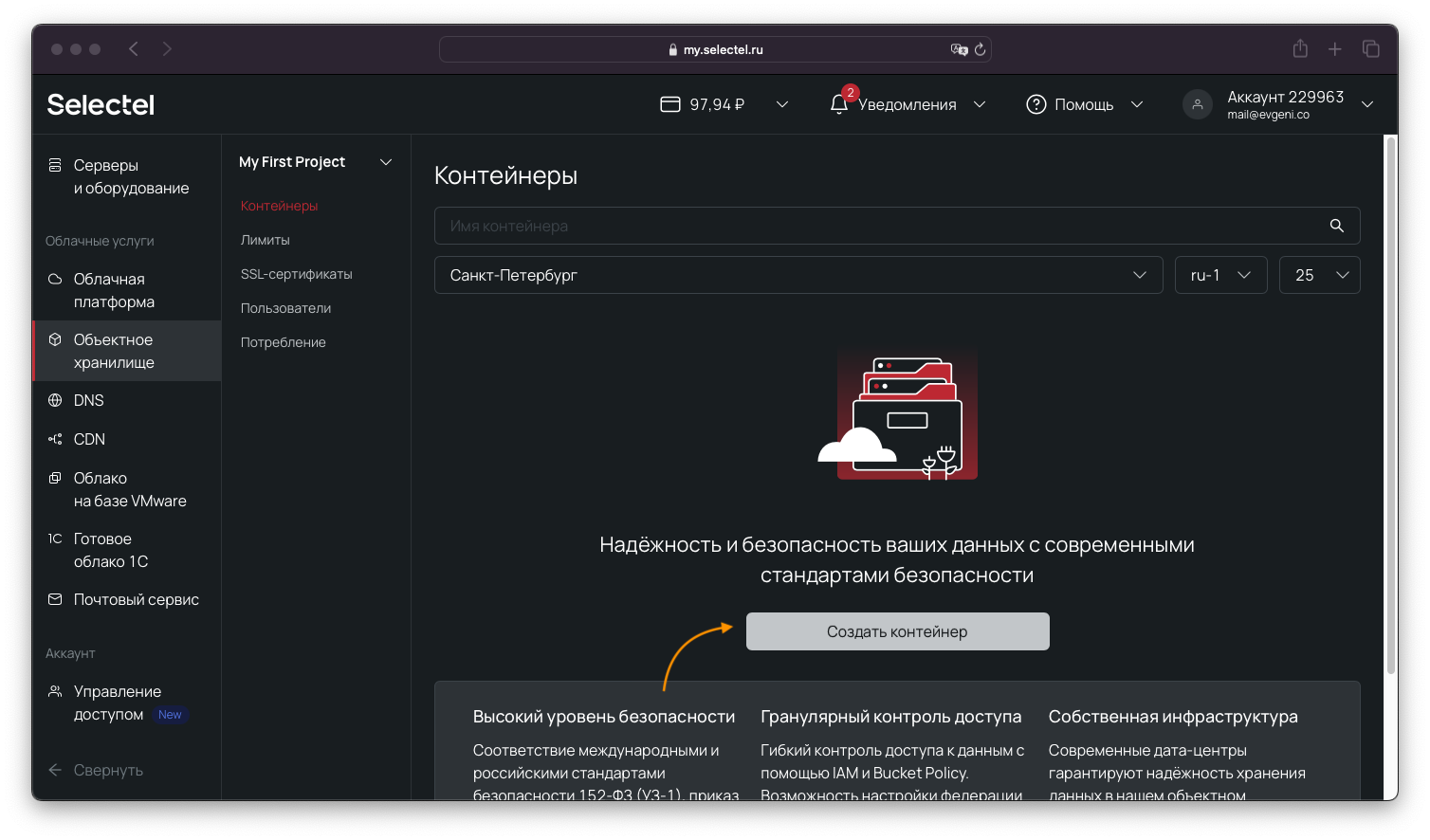Click the Высокий уровень безопасности heading
Screen dimensions: 1430x840
(604, 717)
